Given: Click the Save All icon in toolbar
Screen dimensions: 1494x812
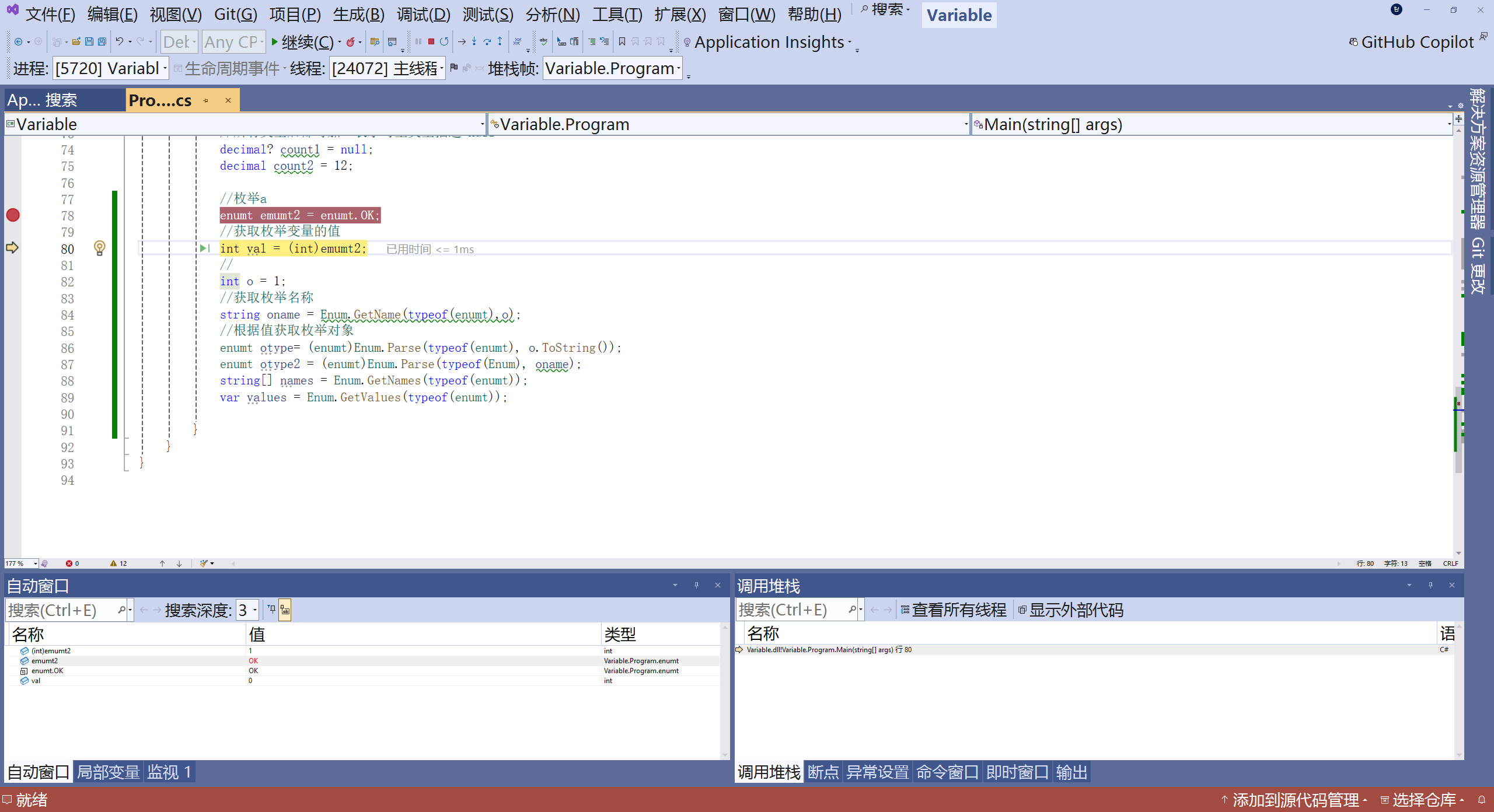Looking at the screenshot, I should click(102, 42).
